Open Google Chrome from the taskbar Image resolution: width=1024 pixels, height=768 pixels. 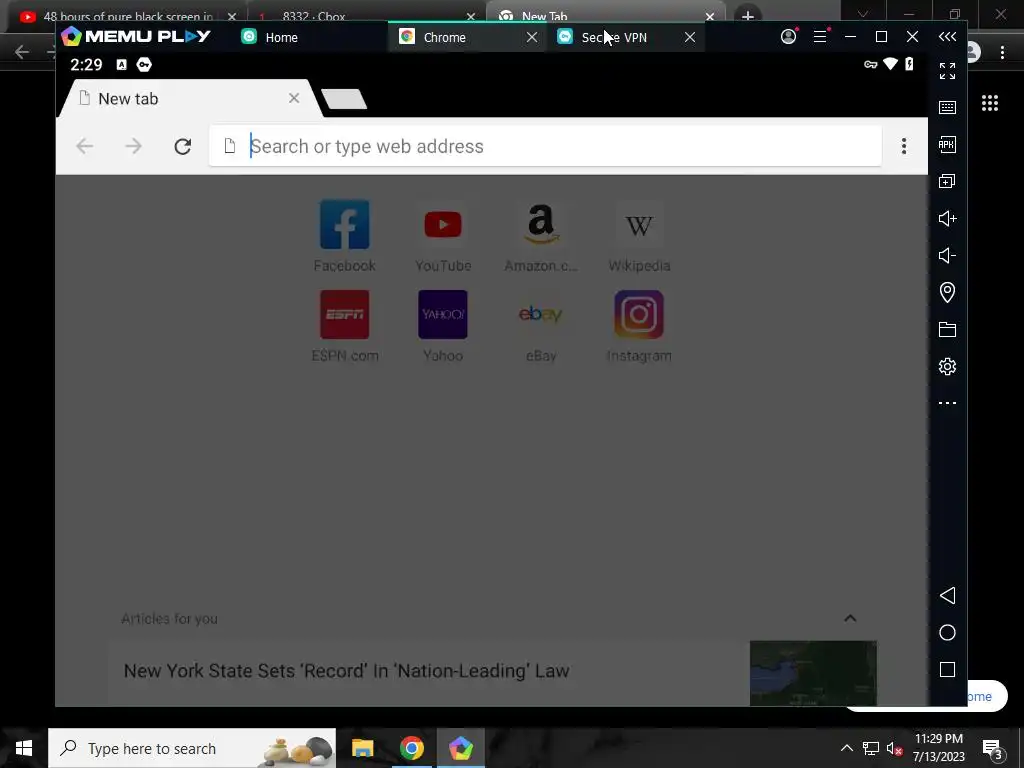point(411,748)
